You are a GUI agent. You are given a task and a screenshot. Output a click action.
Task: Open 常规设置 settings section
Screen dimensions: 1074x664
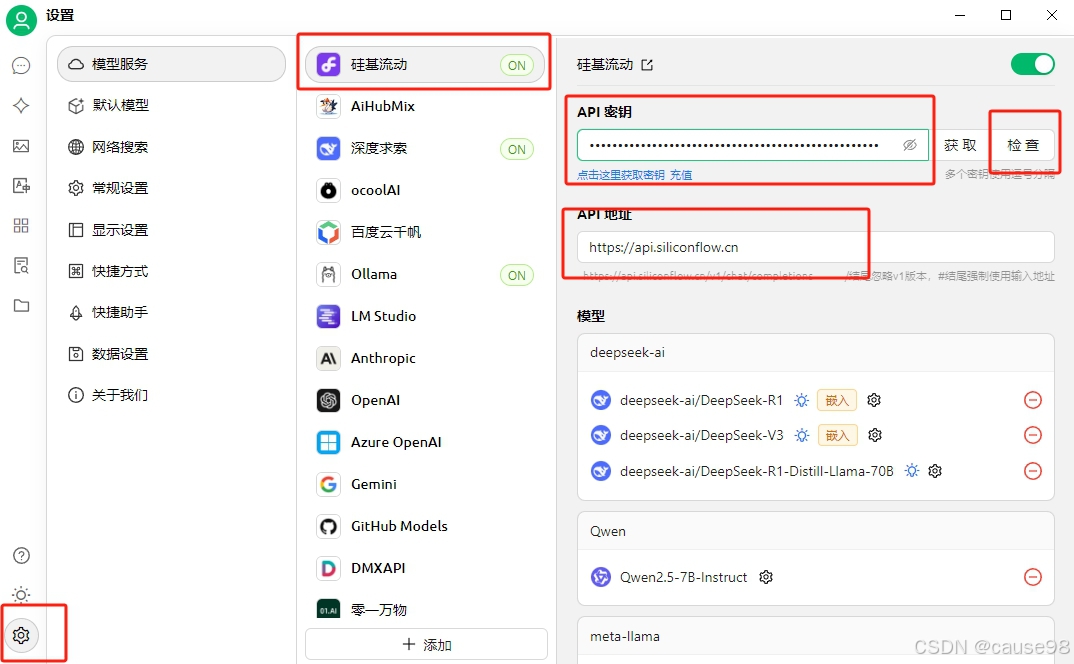pos(171,188)
